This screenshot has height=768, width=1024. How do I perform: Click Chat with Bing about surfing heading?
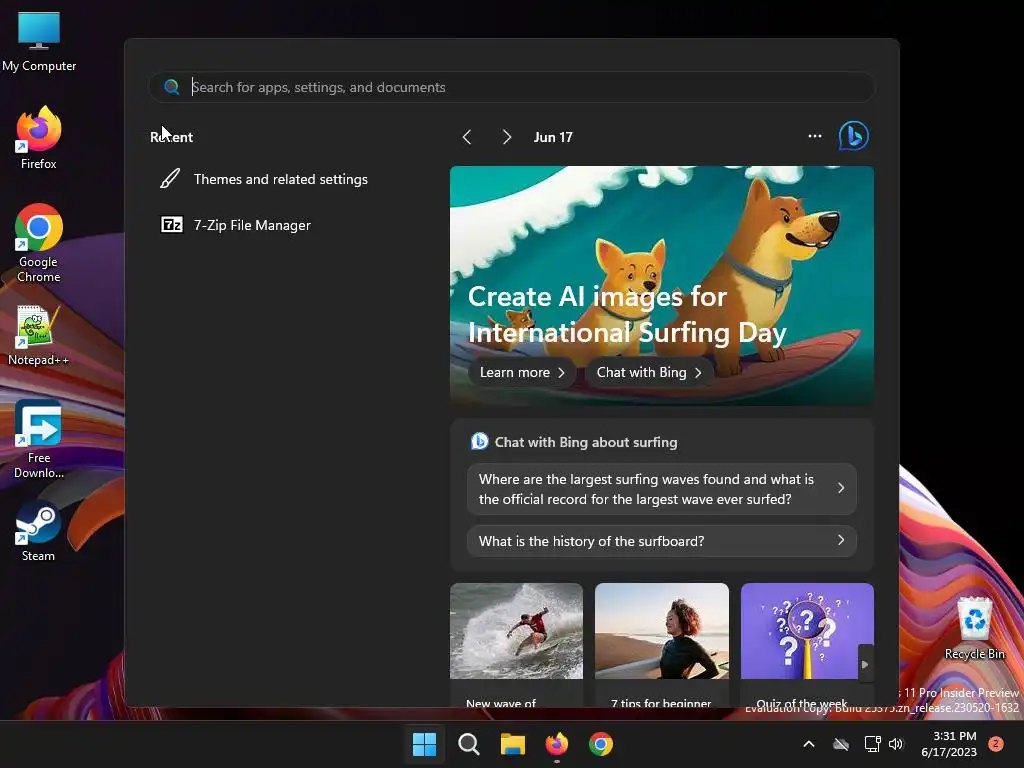[586, 442]
